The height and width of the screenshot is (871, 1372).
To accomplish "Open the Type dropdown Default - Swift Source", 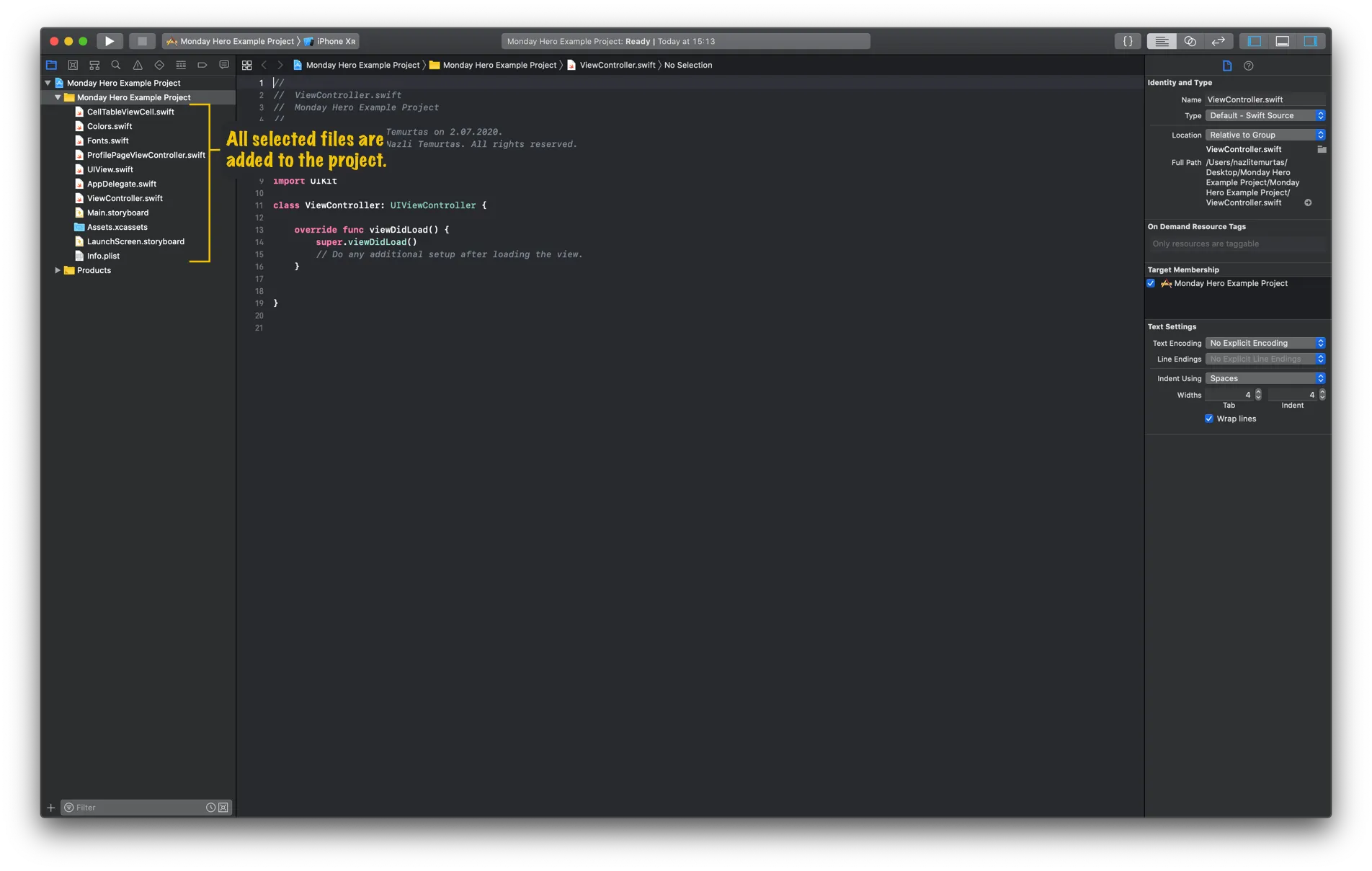I will click(1265, 115).
